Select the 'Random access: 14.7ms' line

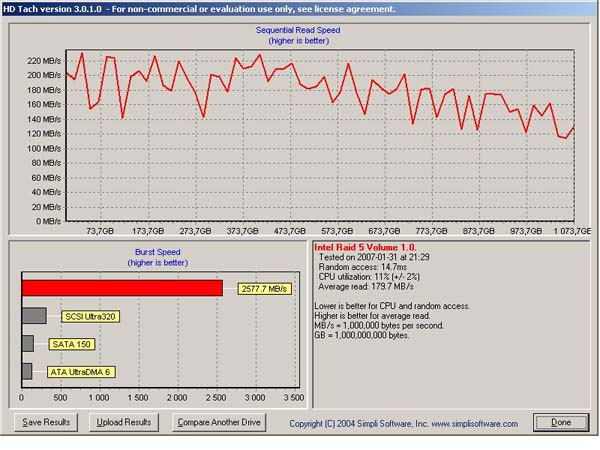pos(362,267)
